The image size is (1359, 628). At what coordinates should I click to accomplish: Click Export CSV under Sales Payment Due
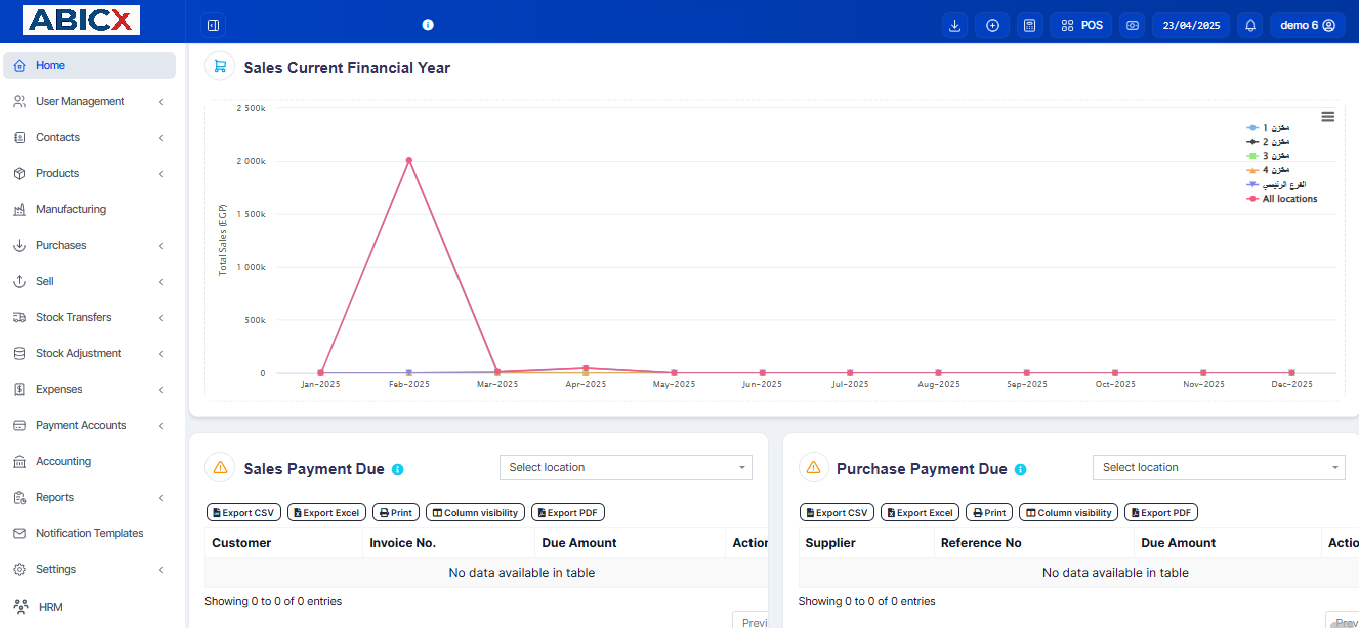(x=243, y=512)
